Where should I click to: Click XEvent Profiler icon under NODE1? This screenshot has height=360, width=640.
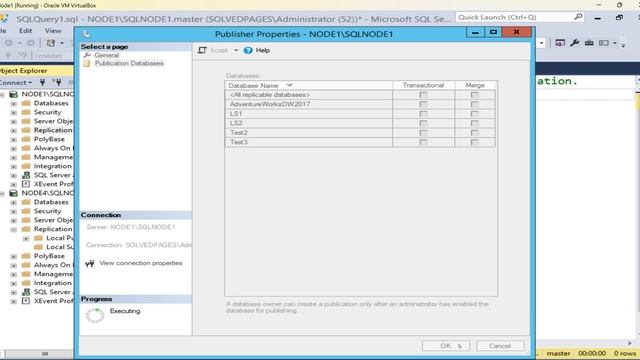[26, 184]
